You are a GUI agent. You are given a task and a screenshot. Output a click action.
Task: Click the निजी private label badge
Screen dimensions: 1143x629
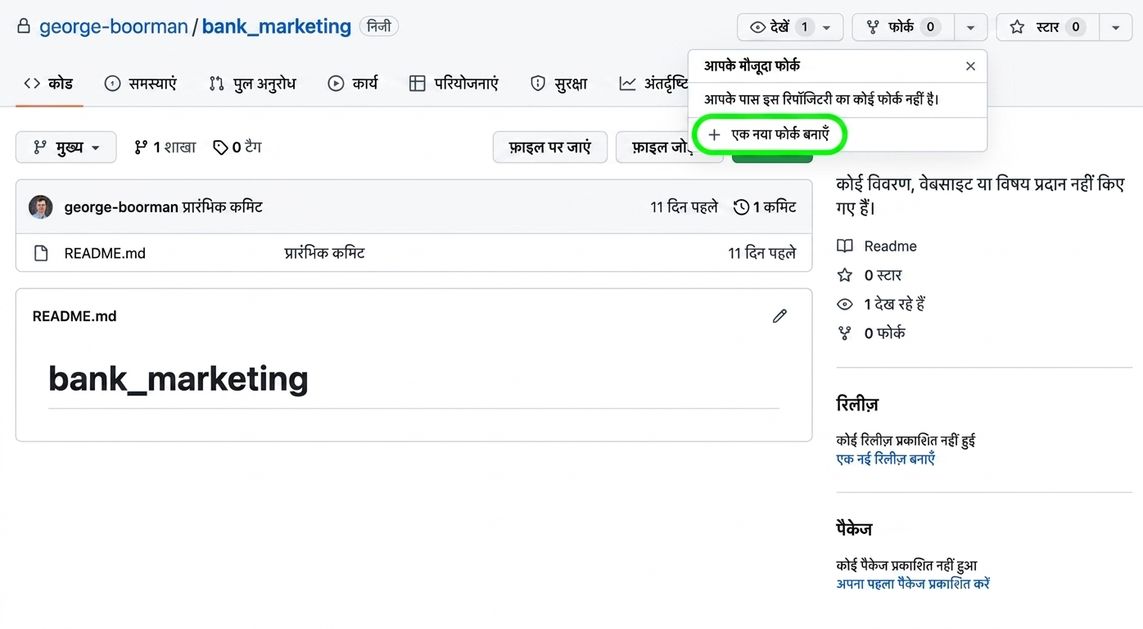(x=378, y=26)
